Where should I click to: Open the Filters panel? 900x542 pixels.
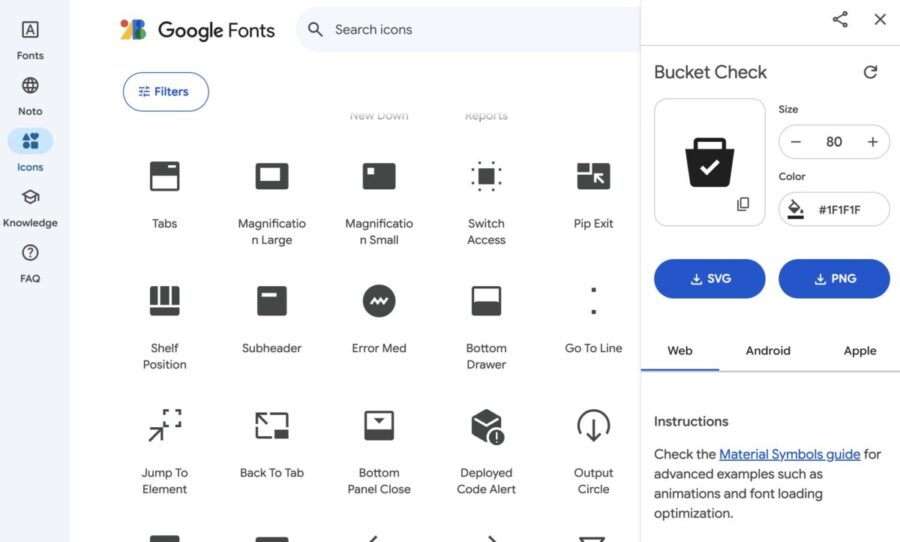pyautogui.click(x=166, y=91)
